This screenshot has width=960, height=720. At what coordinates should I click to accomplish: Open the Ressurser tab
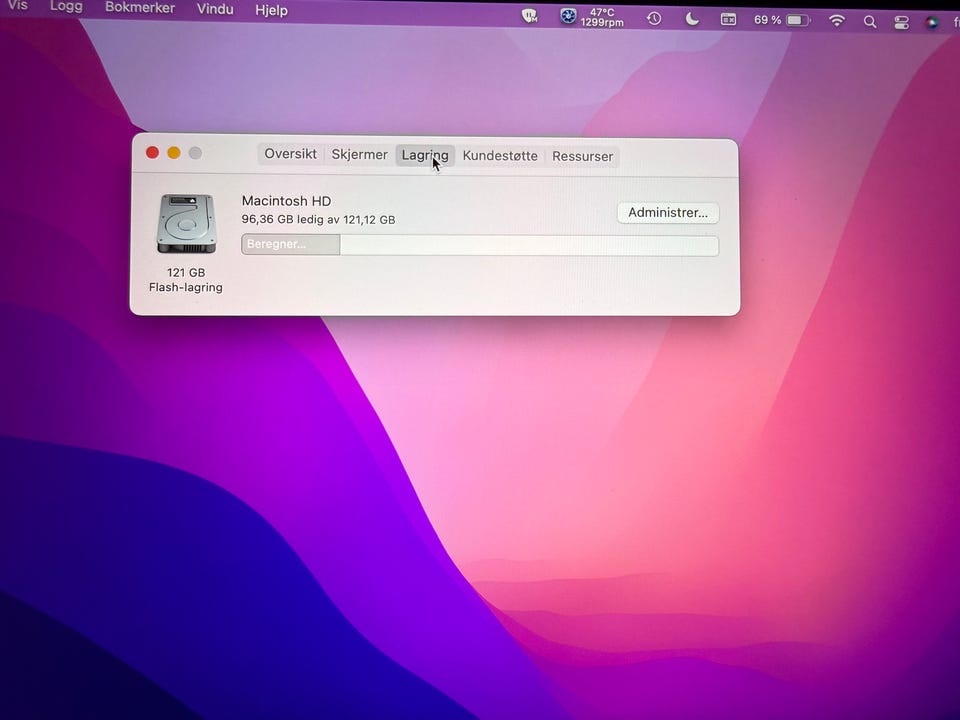click(583, 156)
